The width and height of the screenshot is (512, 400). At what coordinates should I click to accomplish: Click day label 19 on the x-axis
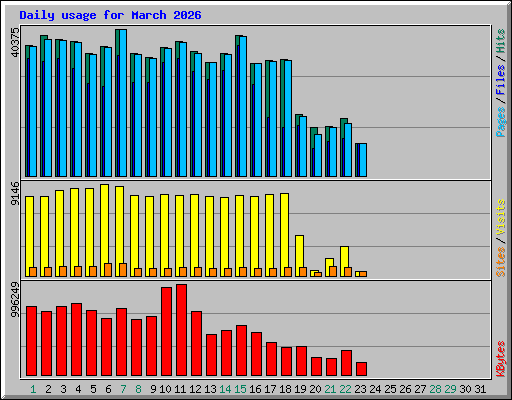[300, 389]
